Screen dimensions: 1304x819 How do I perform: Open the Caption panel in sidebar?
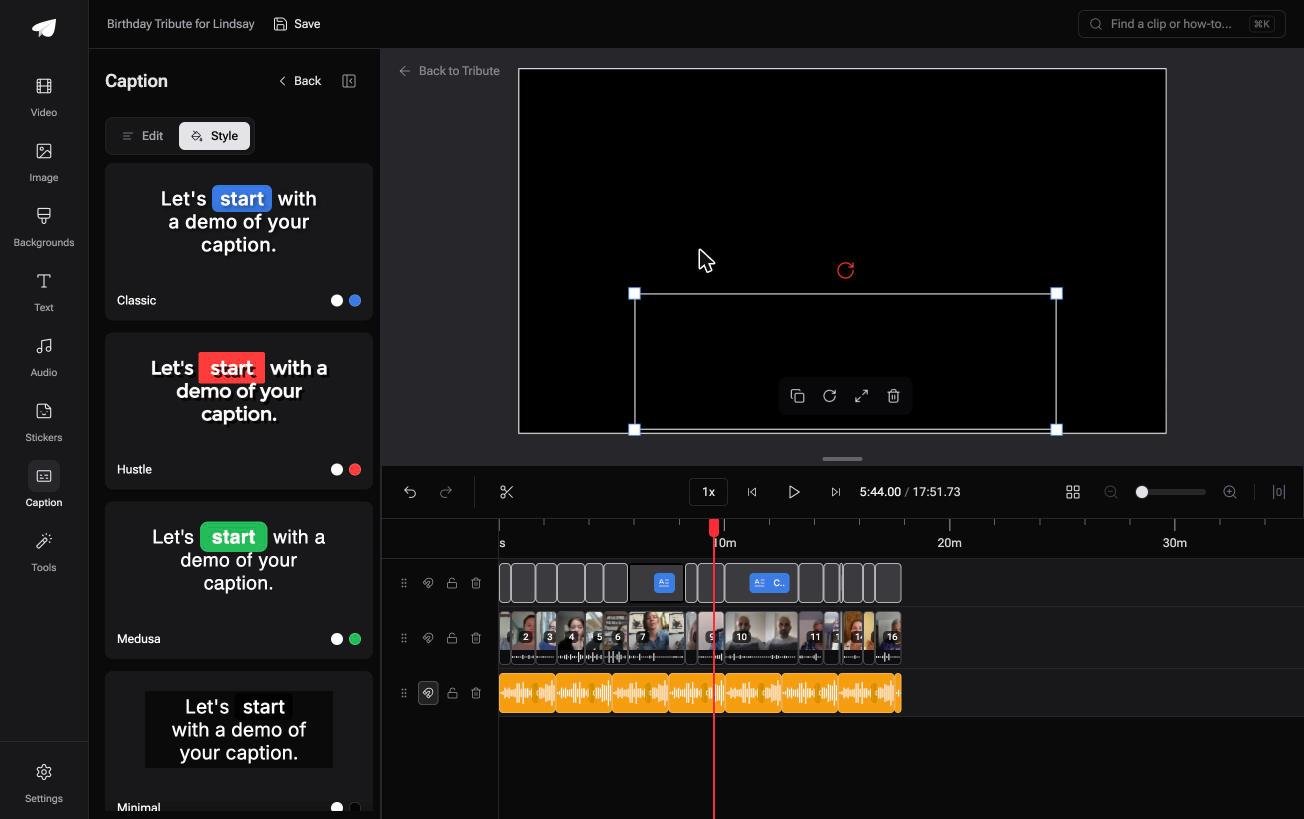coord(44,487)
